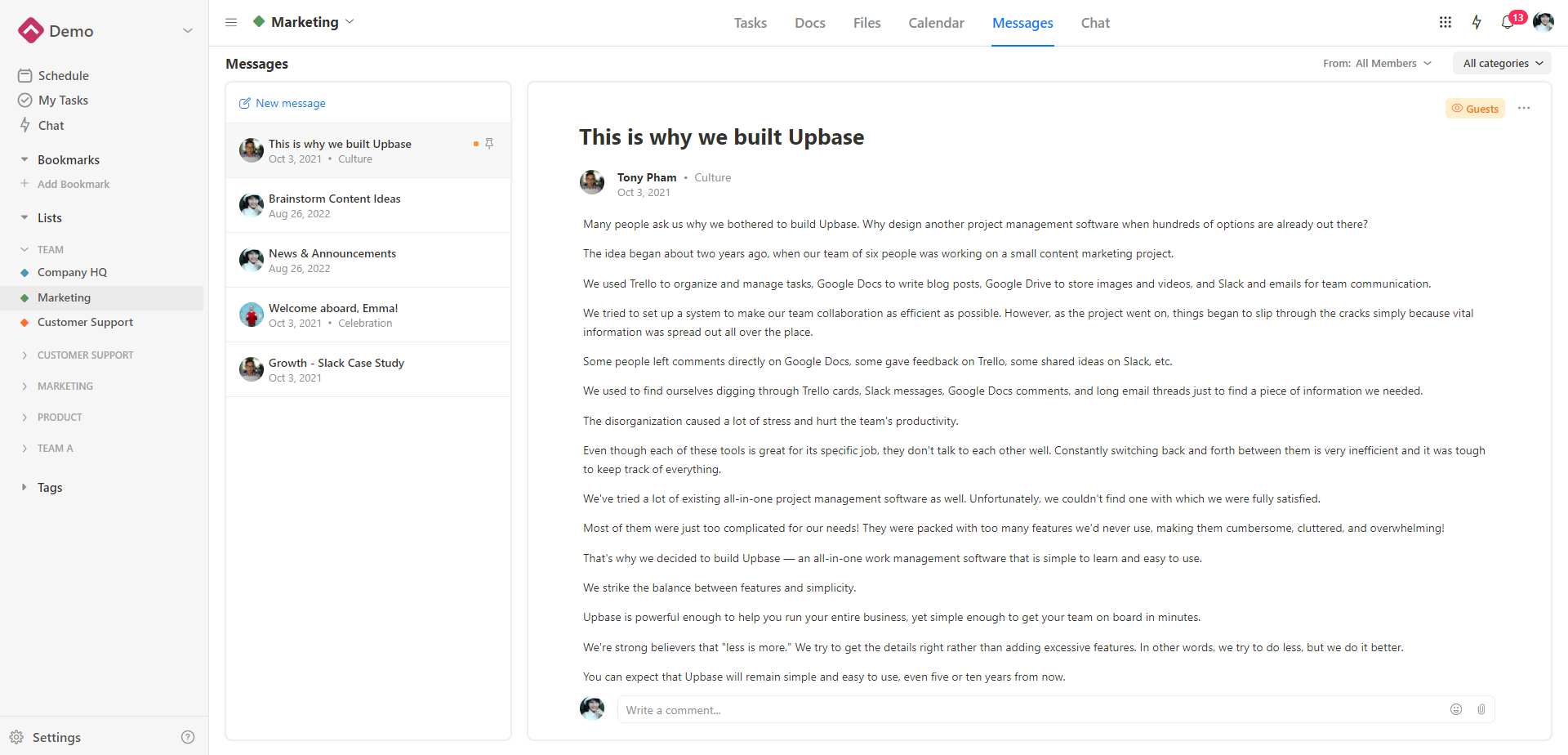This screenshot has height=755, width=1568.
Task: Expand the TEAM A folder
Action: click(24, 449)
